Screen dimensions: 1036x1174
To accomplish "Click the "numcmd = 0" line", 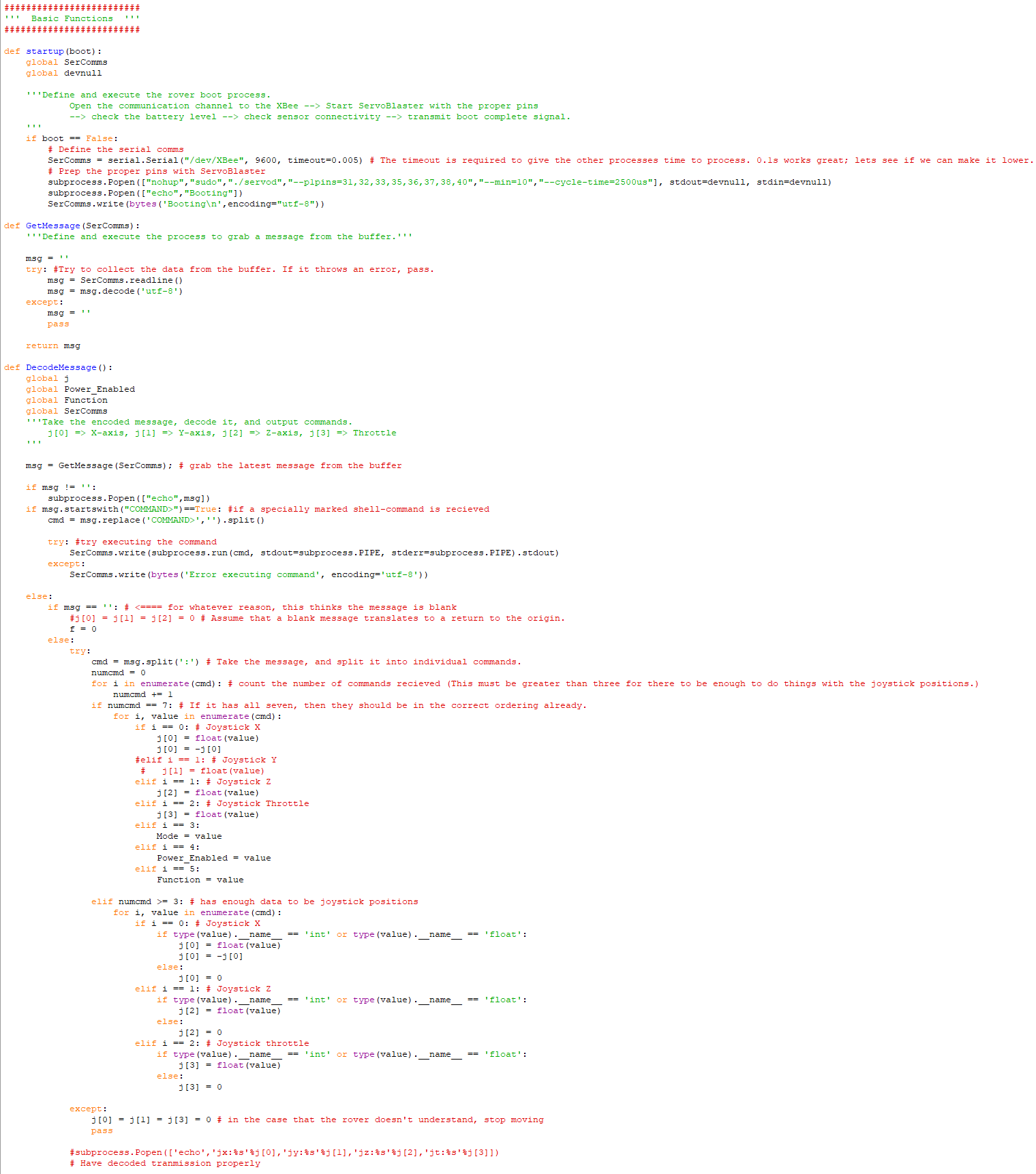I will [119, 673].
